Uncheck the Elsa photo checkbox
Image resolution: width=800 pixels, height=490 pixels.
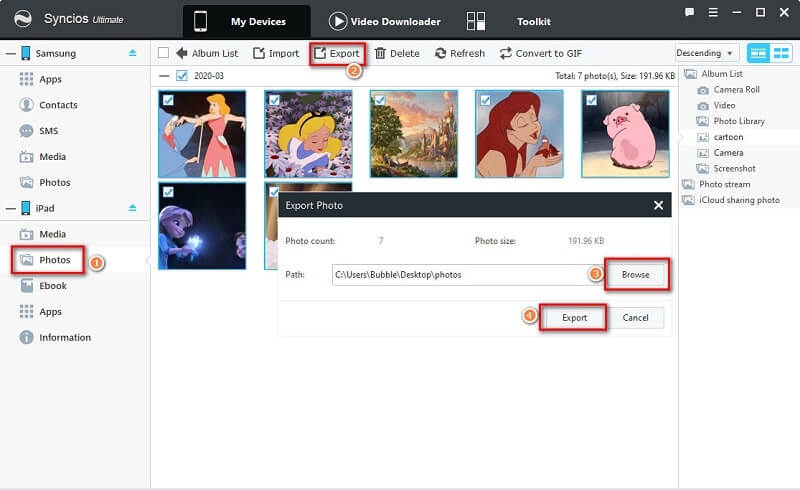pyautogui.click(x=168, y=192)
